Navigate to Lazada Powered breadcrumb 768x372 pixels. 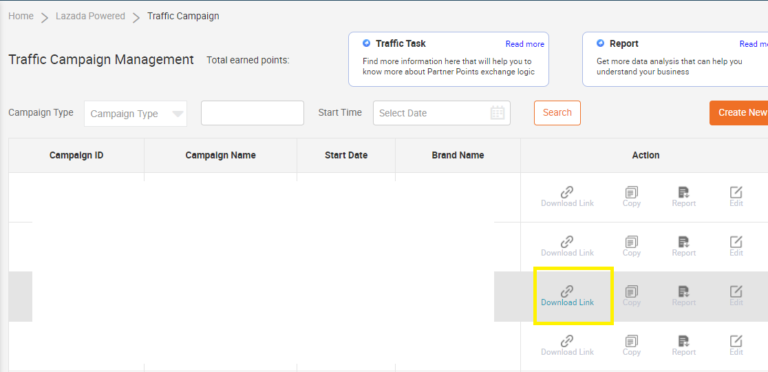tap(90, 16)
